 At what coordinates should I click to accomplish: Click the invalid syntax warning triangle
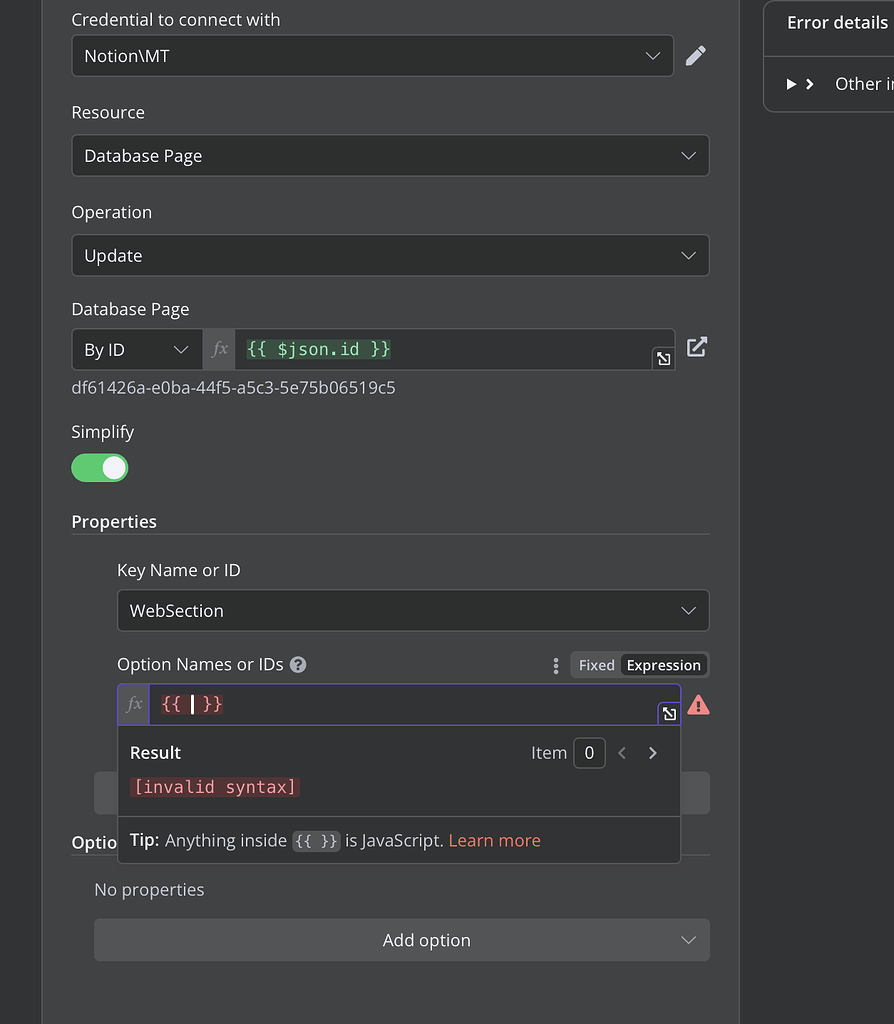pyautogui.click(x=698, y=705)
